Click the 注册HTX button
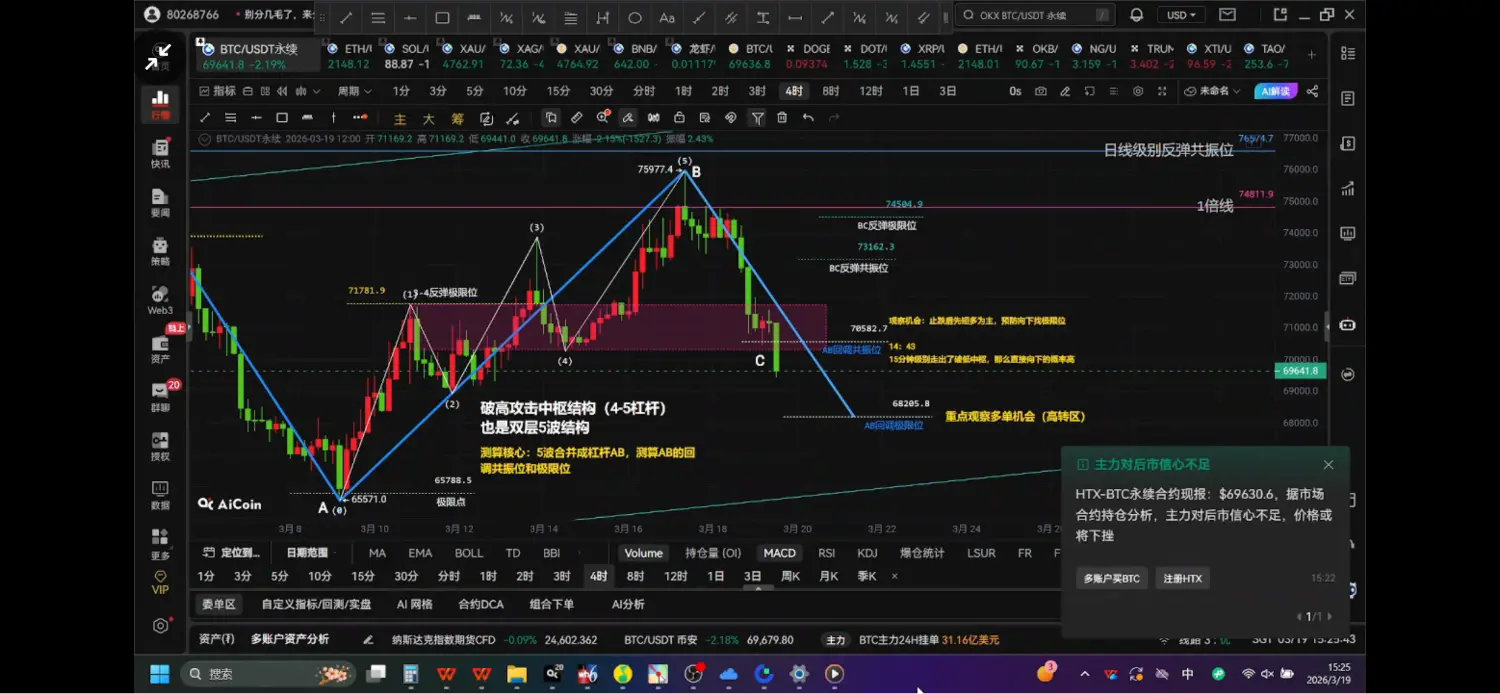Screen dimensions: 1500x694 click(1182, 578)
